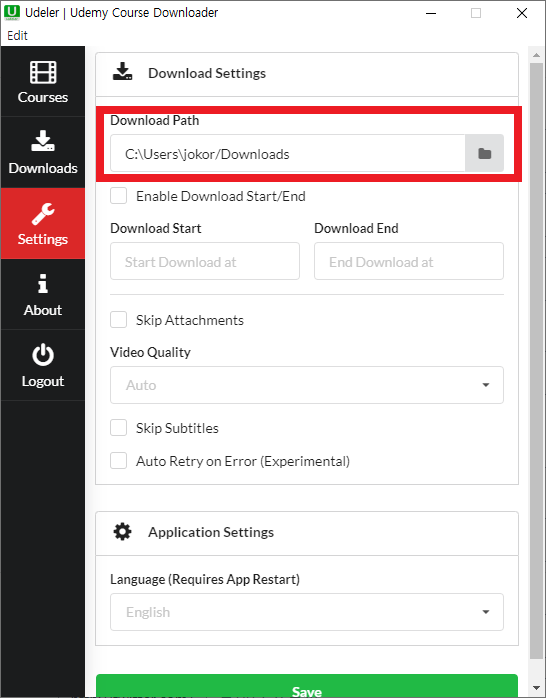Close the Udeler window

click(522, 13)
